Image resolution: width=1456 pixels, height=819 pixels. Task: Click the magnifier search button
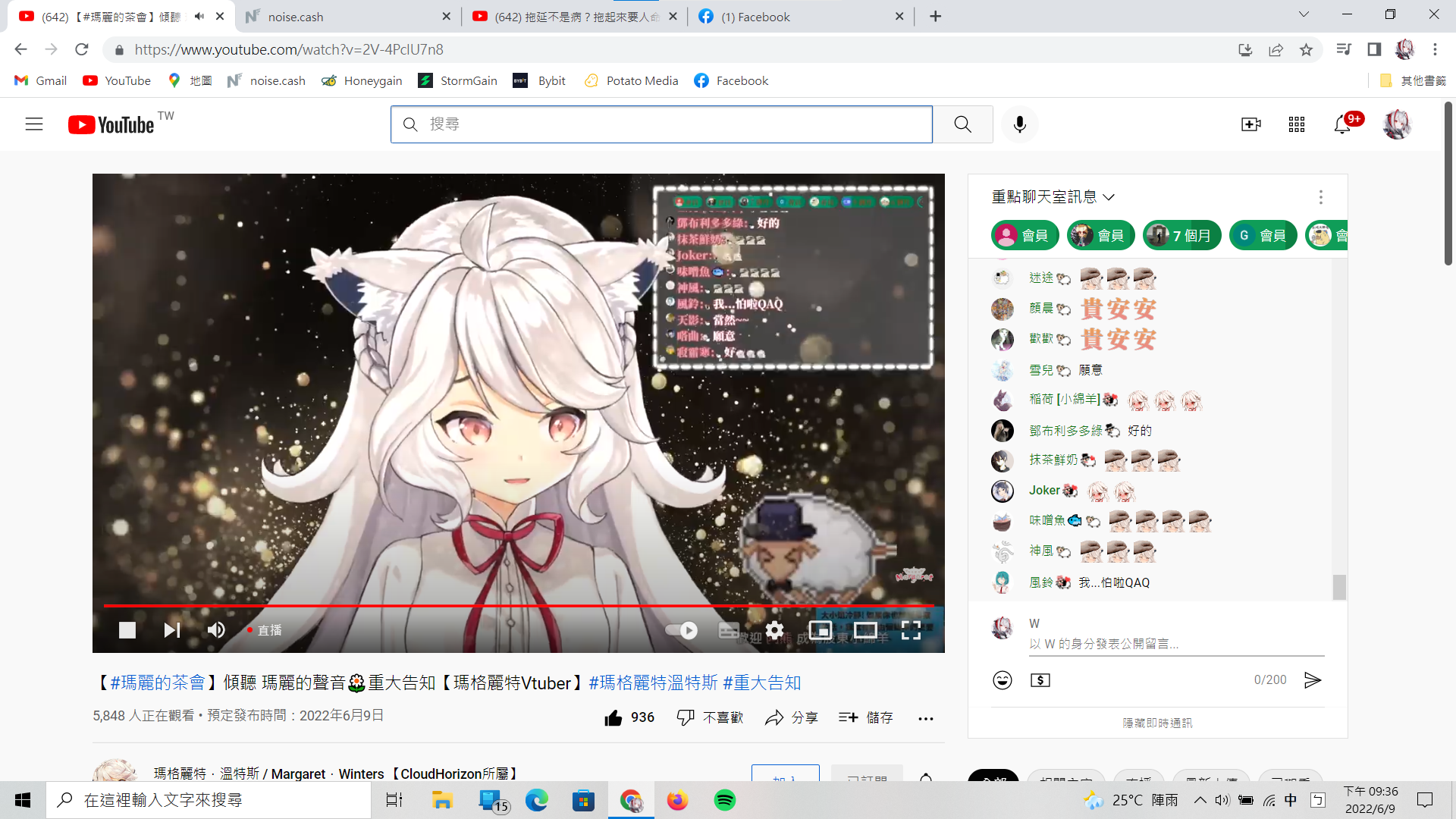click(962, 124)
